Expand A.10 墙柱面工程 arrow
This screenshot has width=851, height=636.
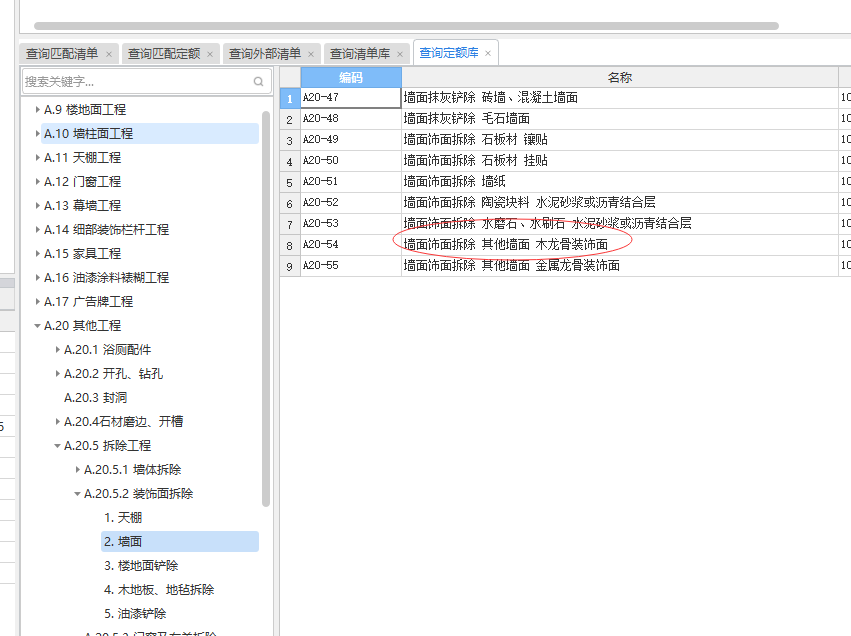coord(37,133)
